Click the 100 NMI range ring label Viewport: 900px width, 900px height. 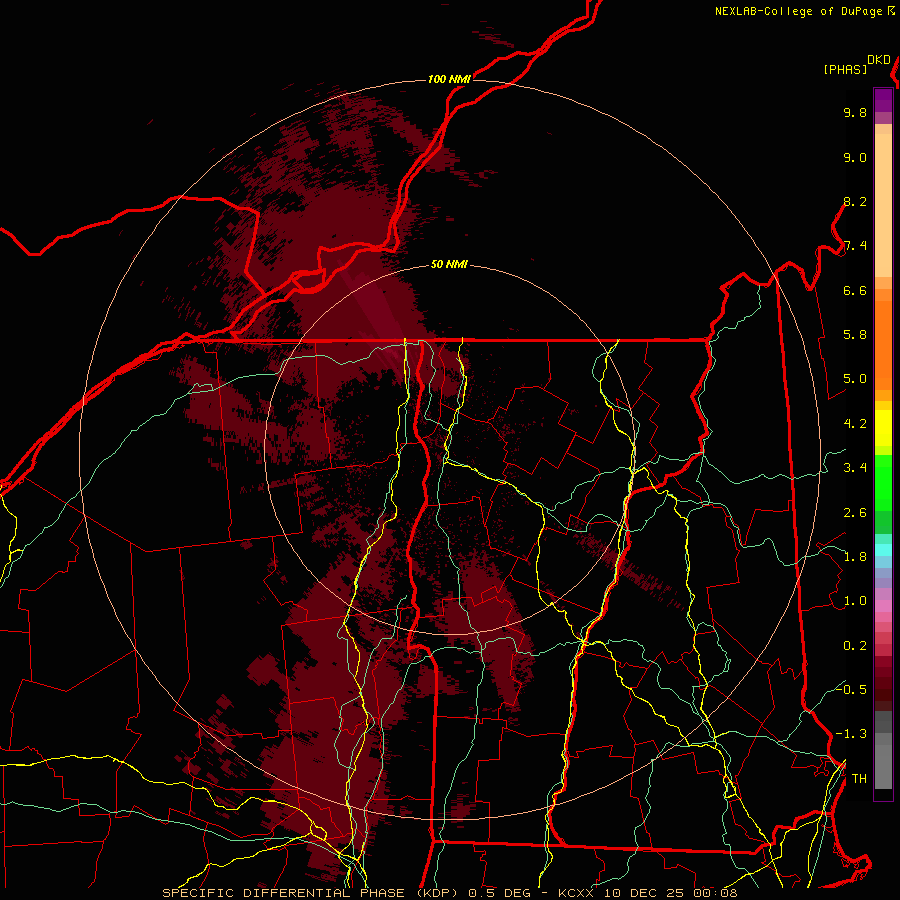point(449,79)
